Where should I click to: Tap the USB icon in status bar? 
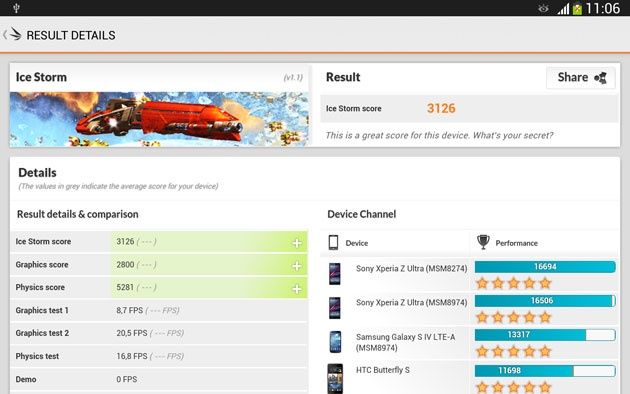click(x=16, y=8)
